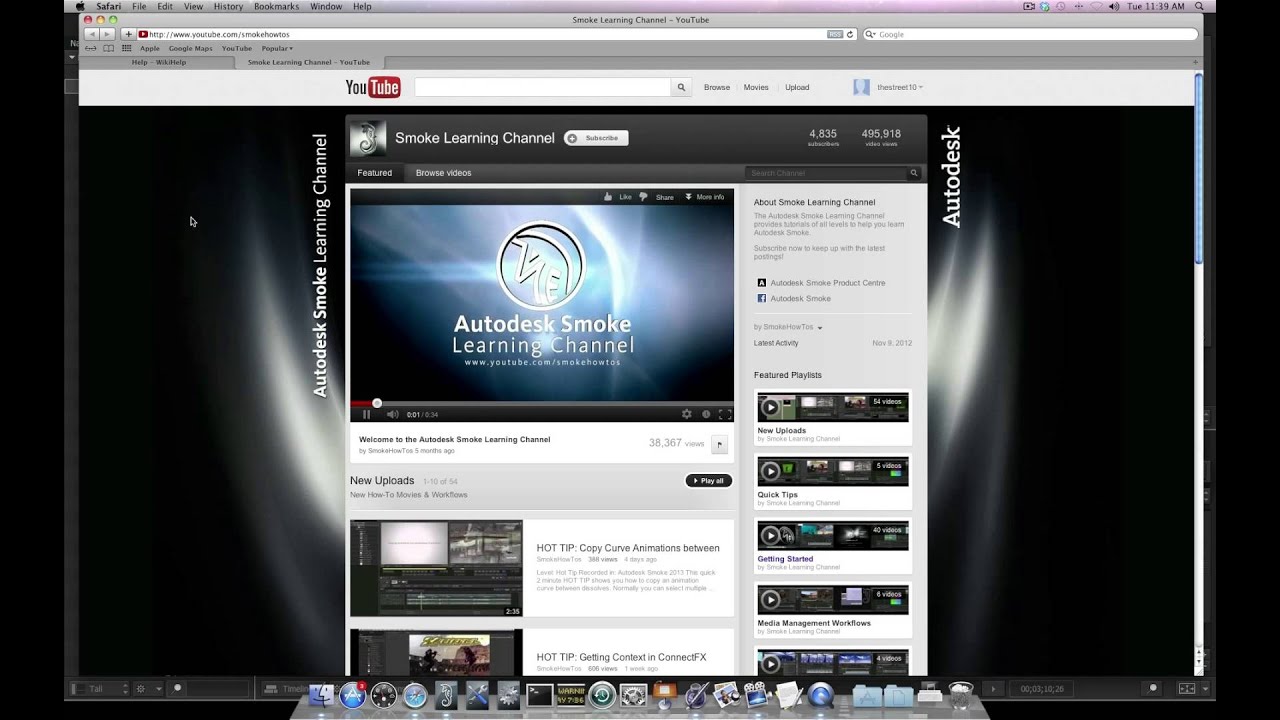Open Trash in the Dock
This screenshot has height=720, width=1280.
(960, 694)
